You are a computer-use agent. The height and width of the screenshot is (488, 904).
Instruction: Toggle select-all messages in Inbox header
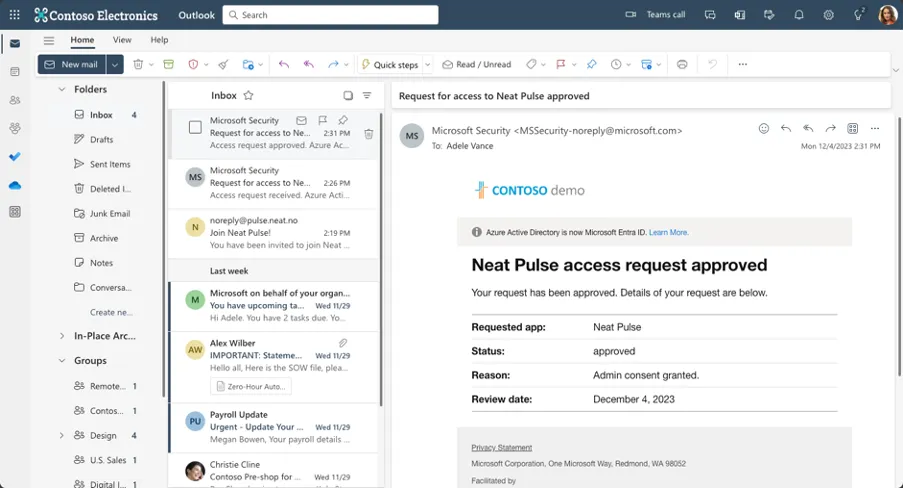(x=348, y=96)
